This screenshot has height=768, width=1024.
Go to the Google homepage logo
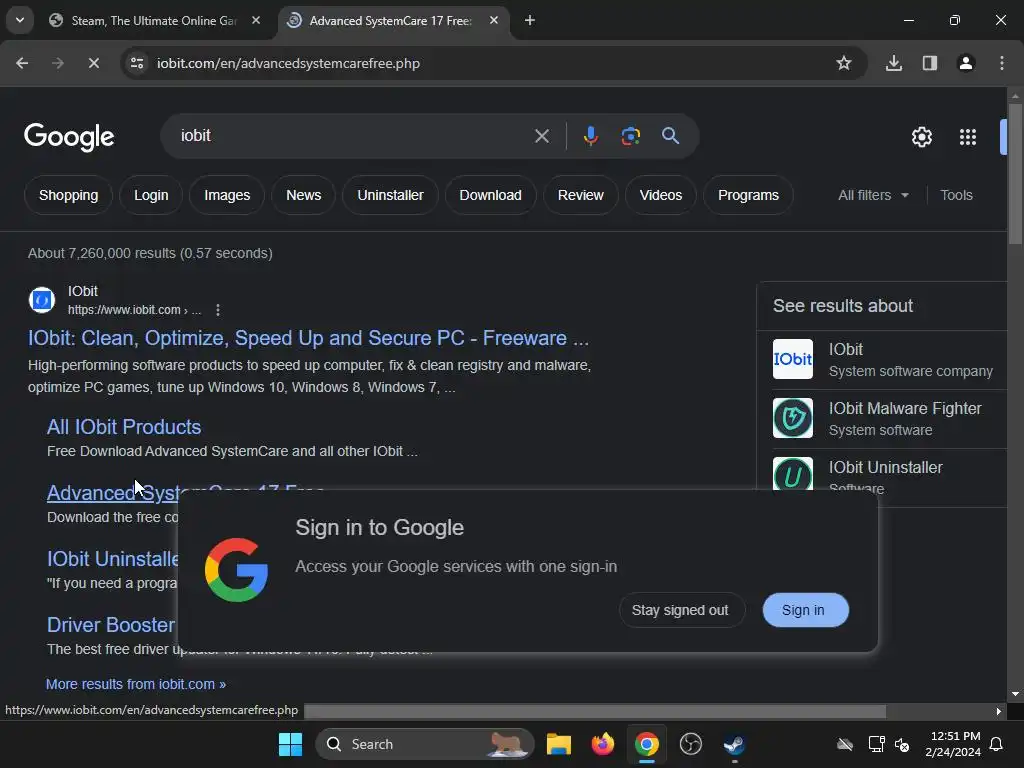[x=69, y=136]
